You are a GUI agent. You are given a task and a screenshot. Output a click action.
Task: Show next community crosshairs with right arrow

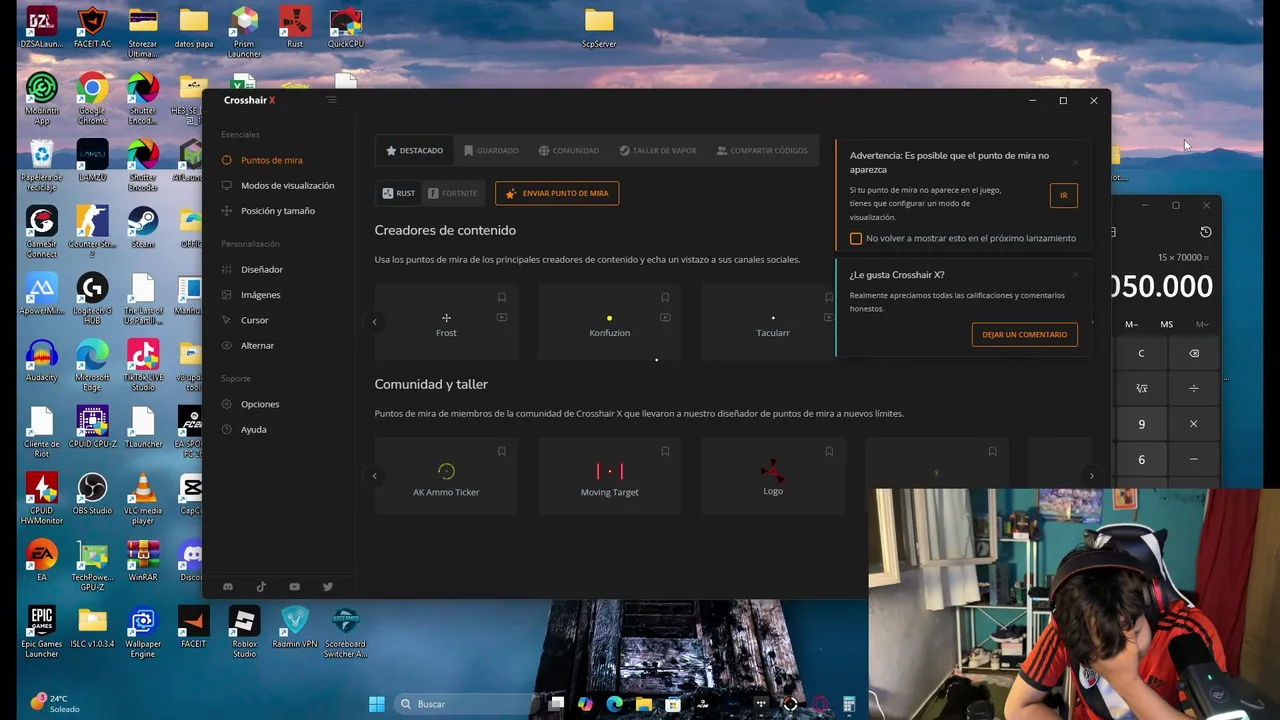pos(1091,476)
